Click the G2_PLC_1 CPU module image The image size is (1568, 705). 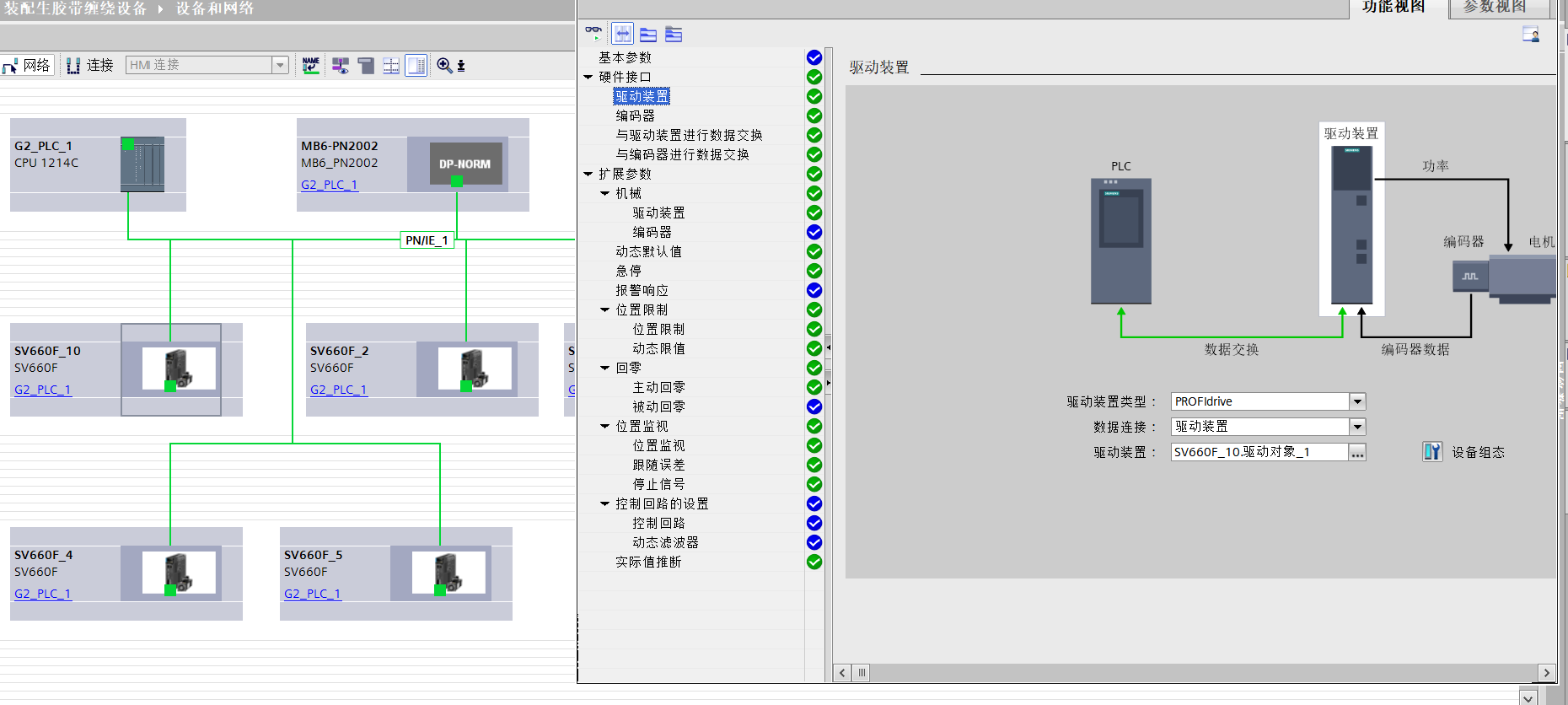click(x=142, y=164)
